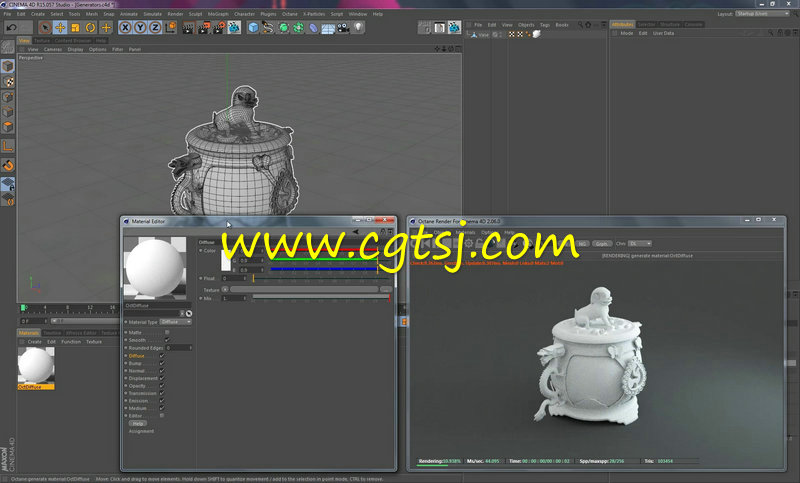Add a Camera object icon
This screenshot has width=800, height=483.
[343, 28]
